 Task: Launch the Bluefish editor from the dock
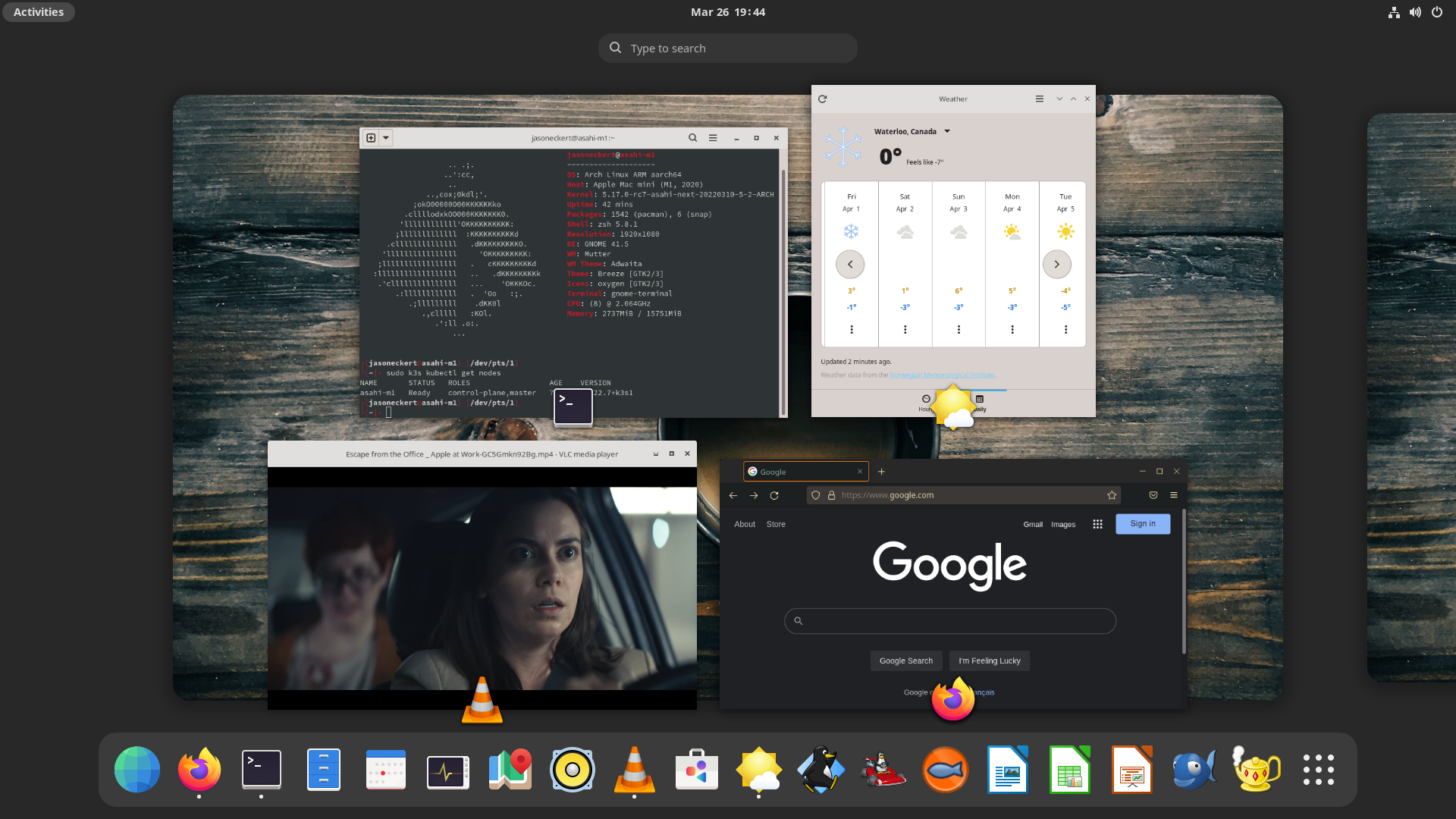(1194, 770)
